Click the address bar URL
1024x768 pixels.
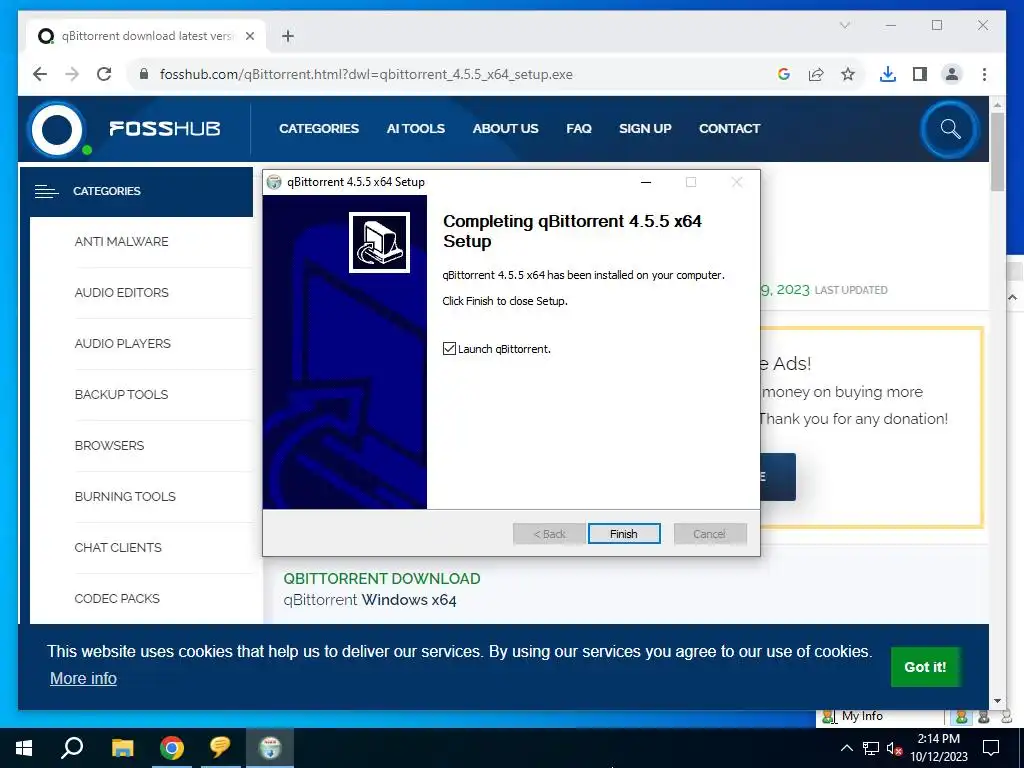(x=366, y=74)
